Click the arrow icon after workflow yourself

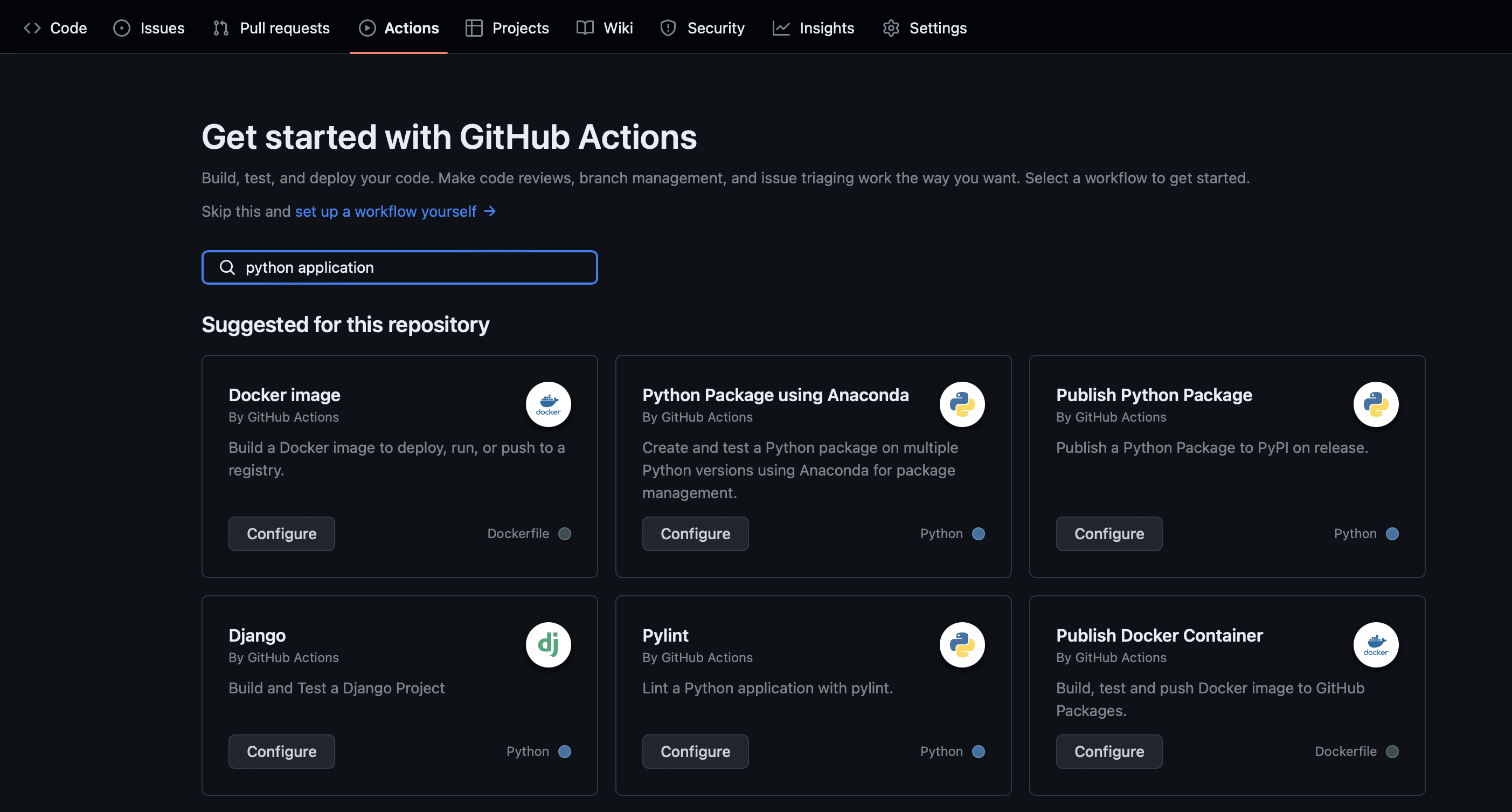pos(489,211)
